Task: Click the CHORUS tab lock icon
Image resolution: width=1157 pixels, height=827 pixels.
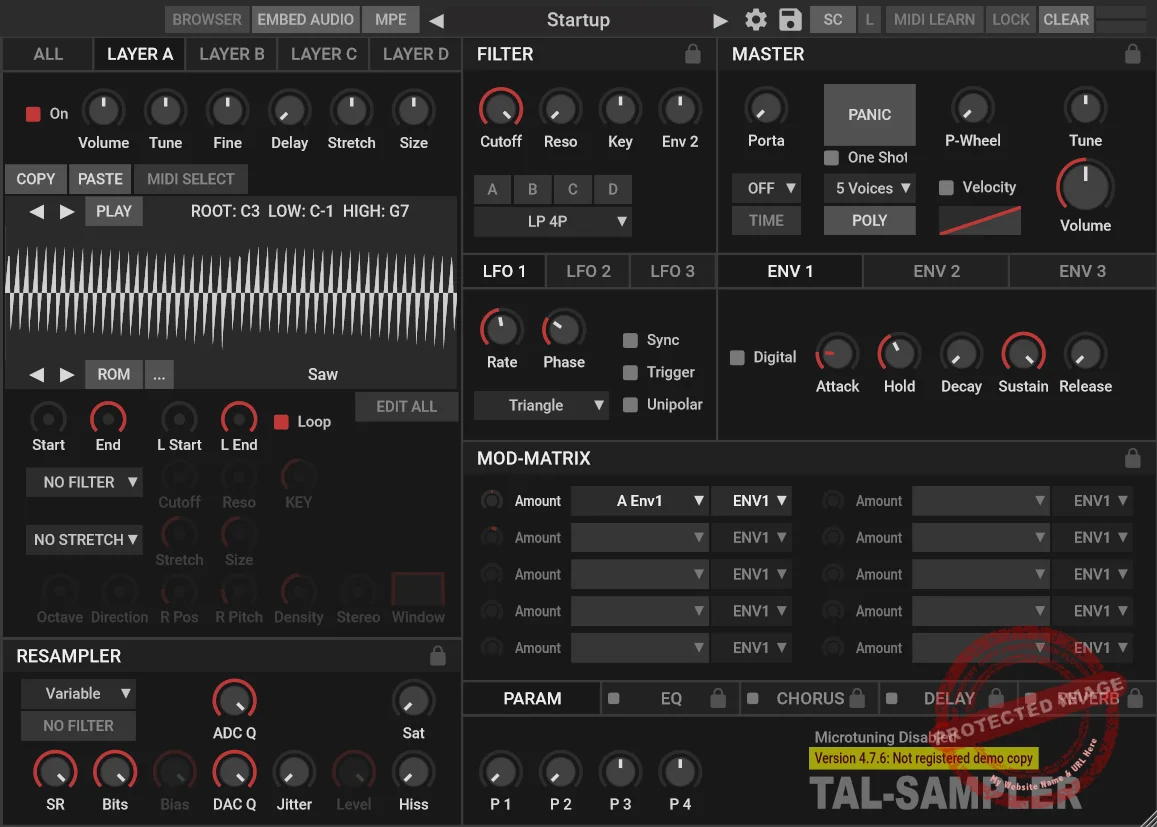Action: [857, 698]
